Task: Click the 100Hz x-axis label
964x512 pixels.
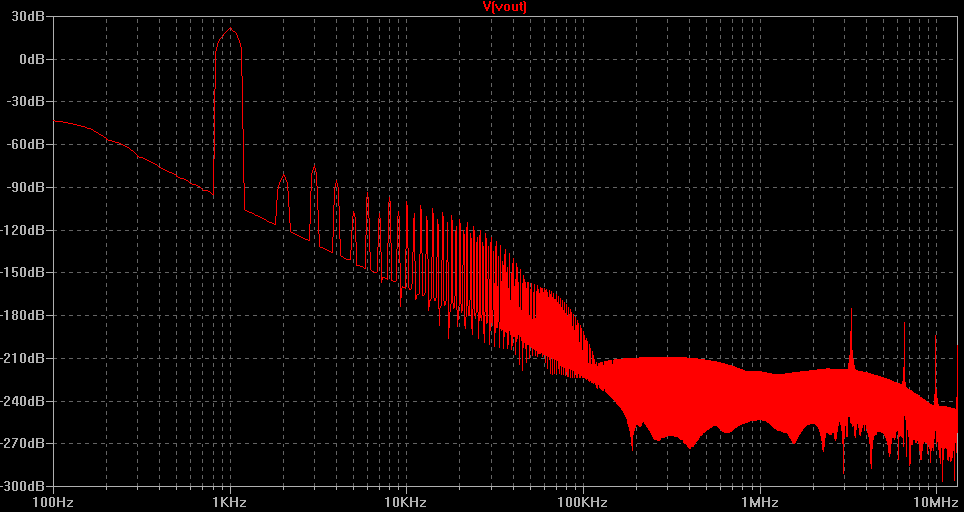Action: point(53,503)
